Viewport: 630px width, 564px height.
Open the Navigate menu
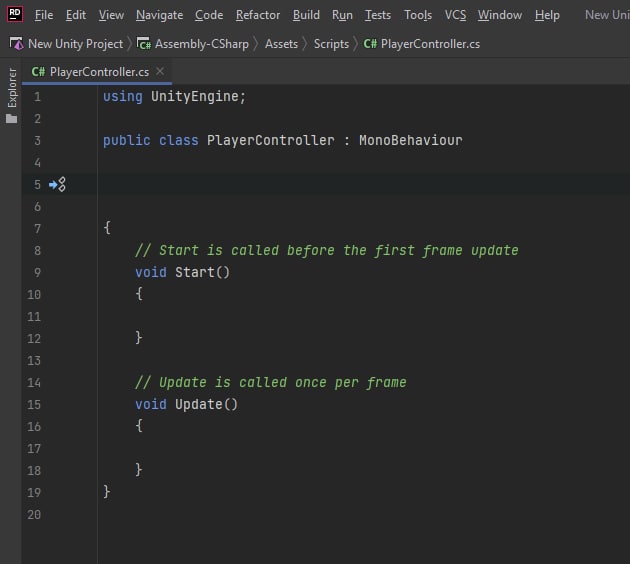click(x=160, y=15)
